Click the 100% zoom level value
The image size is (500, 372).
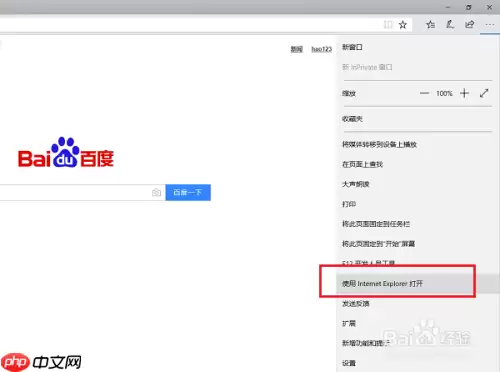[444, 94]
